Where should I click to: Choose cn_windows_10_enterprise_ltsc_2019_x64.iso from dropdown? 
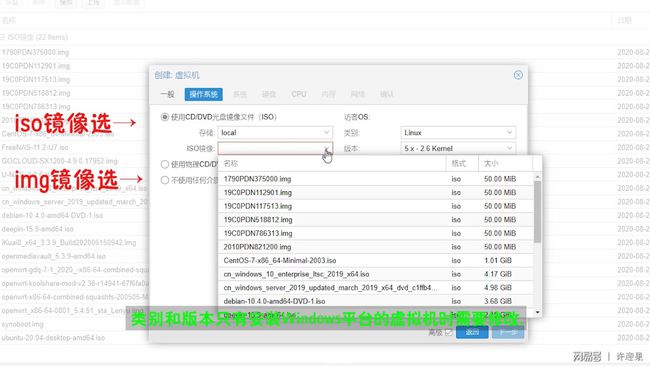(x=376, y=274)
